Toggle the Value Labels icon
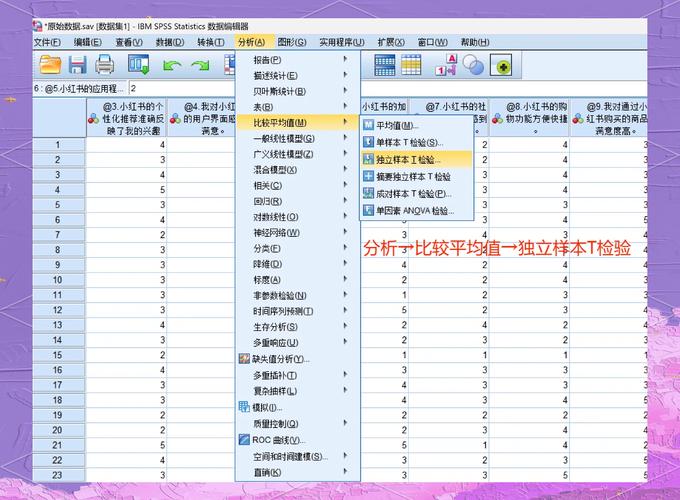Image resolution: width=680 pixels, height=500 pixels. [x=446, y=65]
